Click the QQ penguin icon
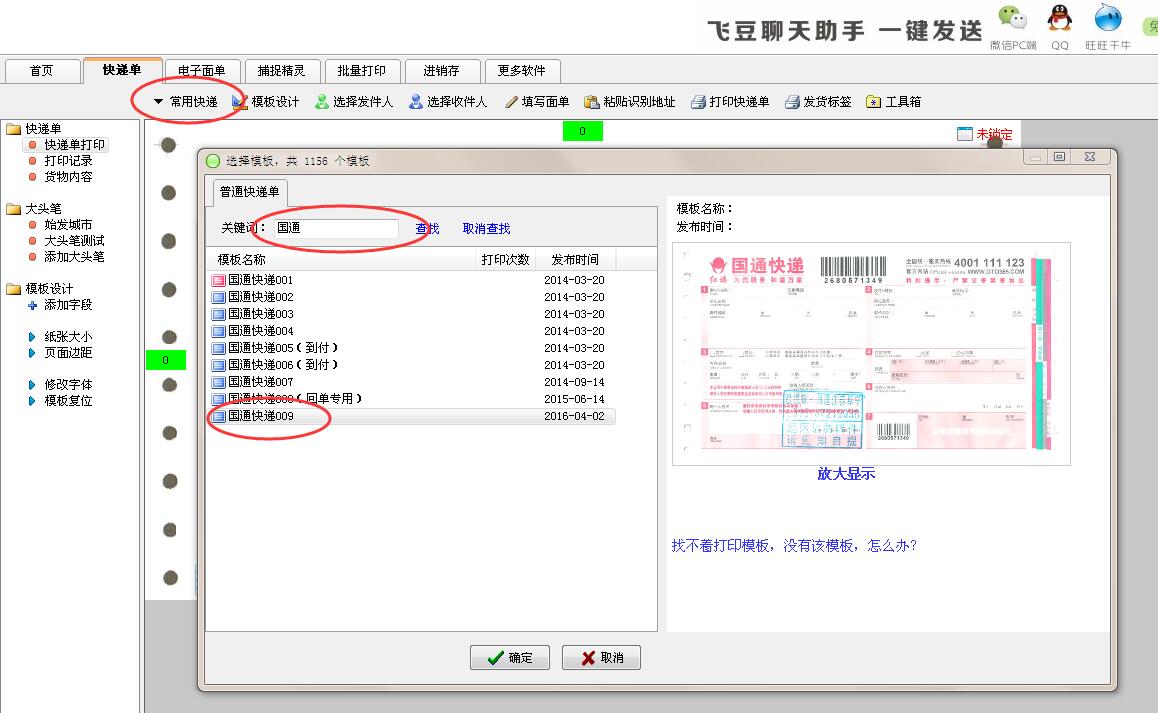1158x713 pixels. (1060, 18)
